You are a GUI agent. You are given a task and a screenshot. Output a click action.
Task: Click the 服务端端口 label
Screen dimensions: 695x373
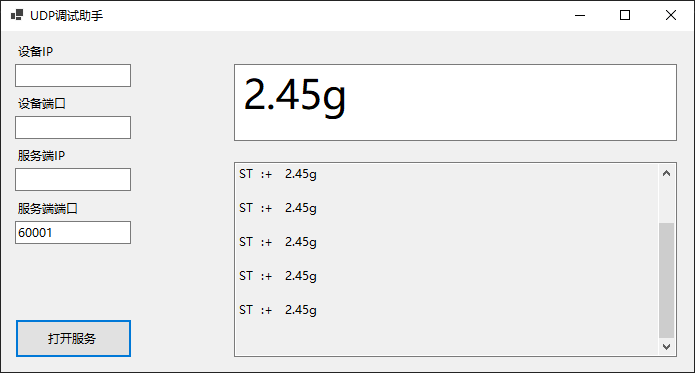[x=47, y=208]
